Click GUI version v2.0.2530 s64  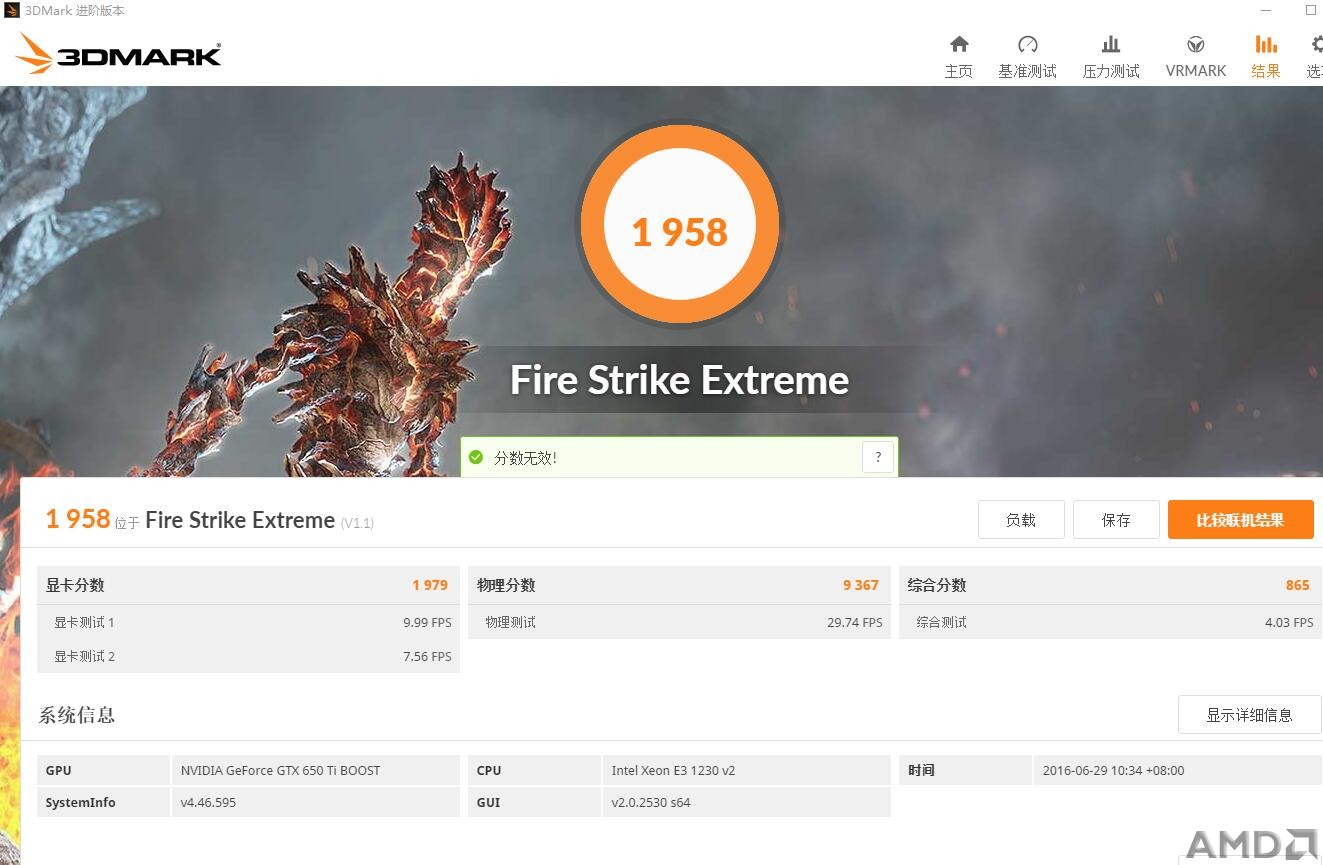651,802
